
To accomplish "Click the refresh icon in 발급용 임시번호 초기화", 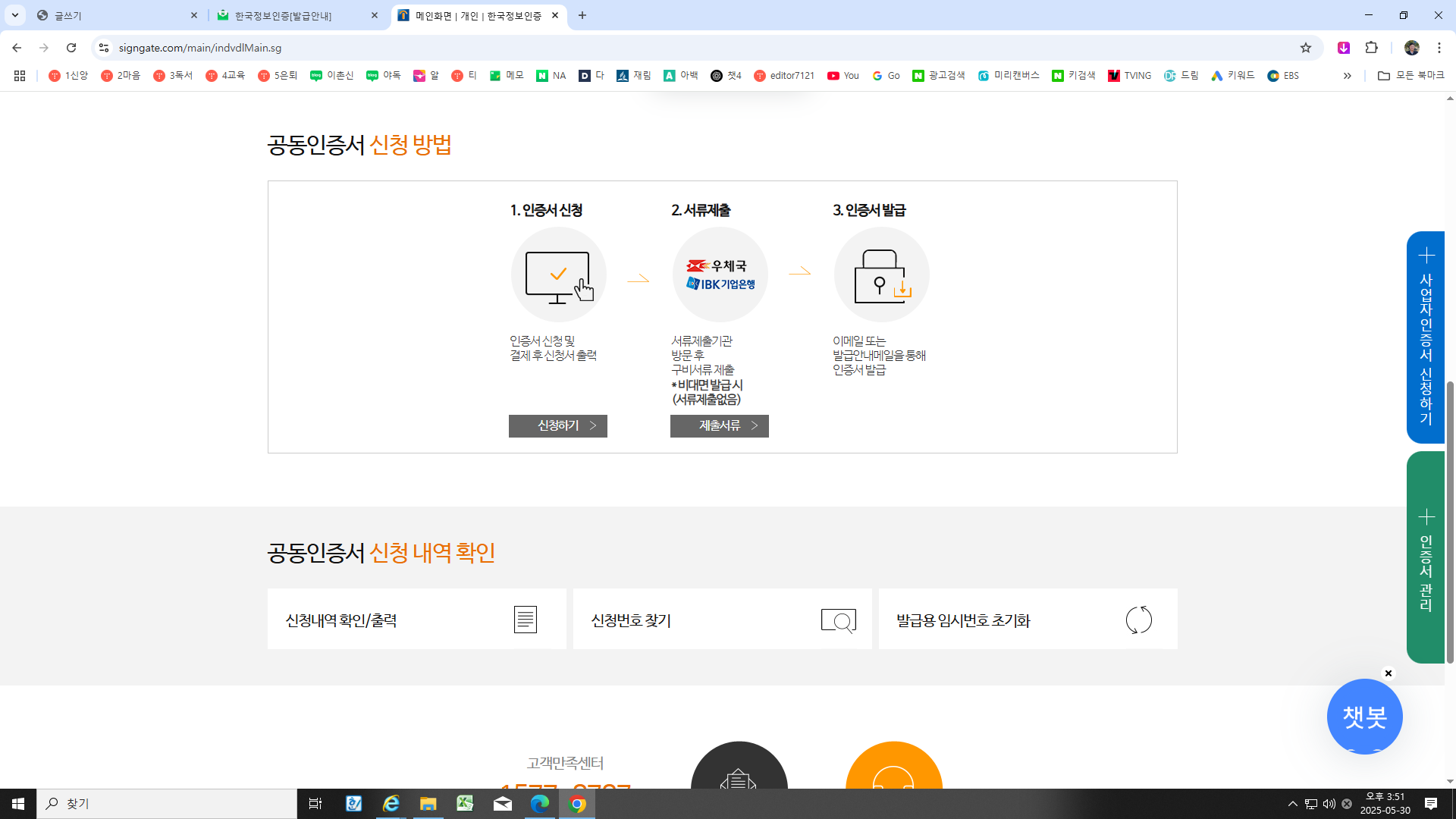I will pos(1138,620).
